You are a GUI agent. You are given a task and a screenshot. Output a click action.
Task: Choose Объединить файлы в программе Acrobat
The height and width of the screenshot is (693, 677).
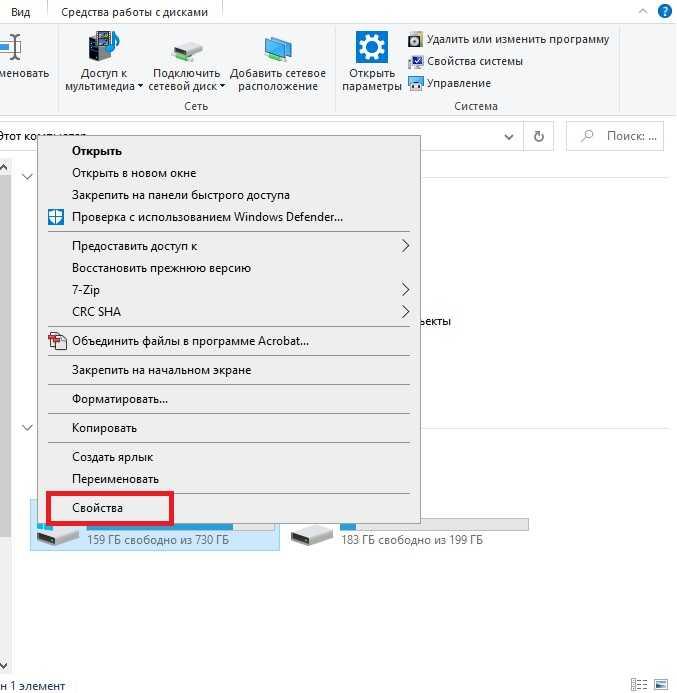click(229, 341)
